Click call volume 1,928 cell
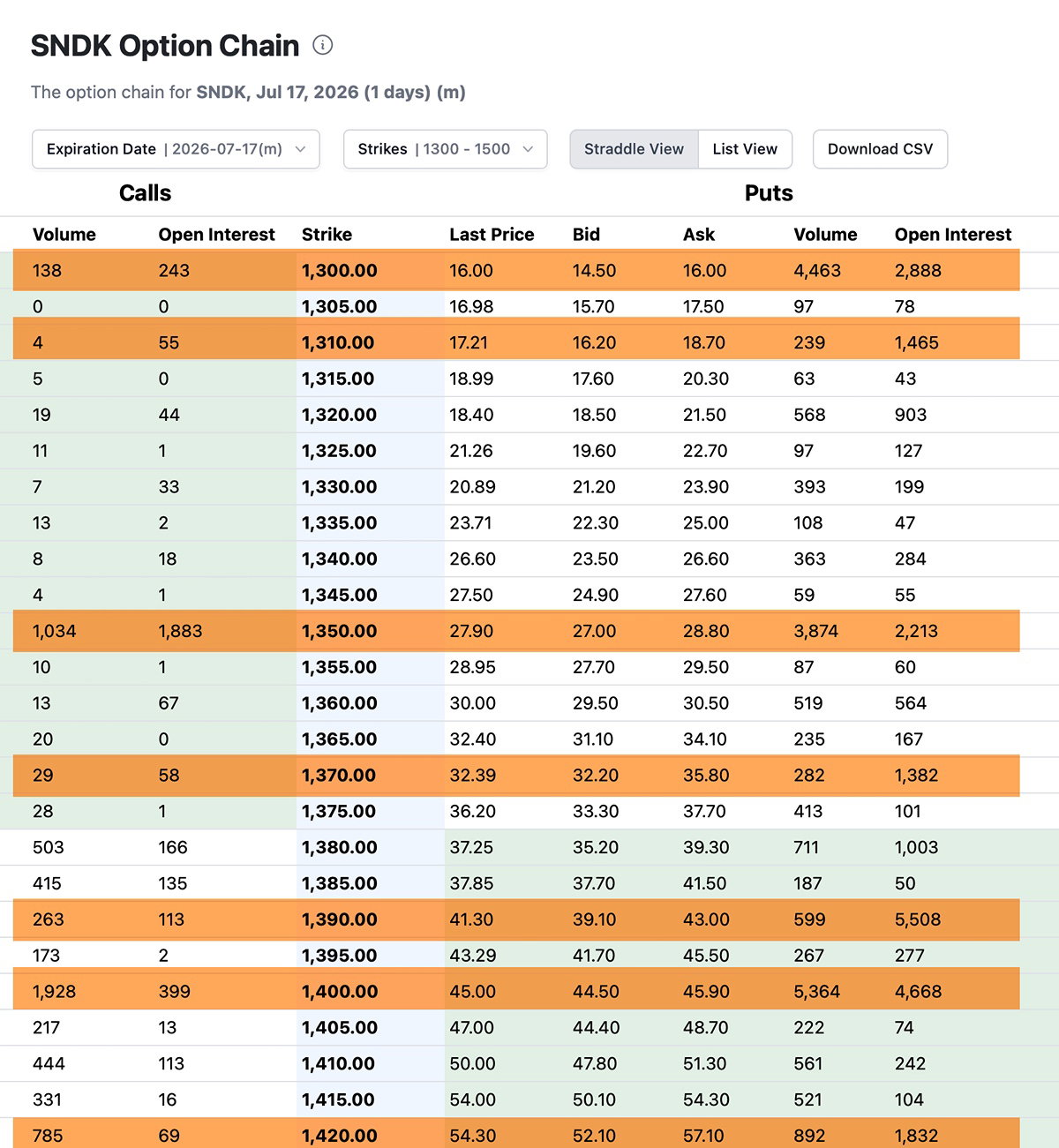The height and width of the screenshot is (1148, 1059). (x=55, y=992)
